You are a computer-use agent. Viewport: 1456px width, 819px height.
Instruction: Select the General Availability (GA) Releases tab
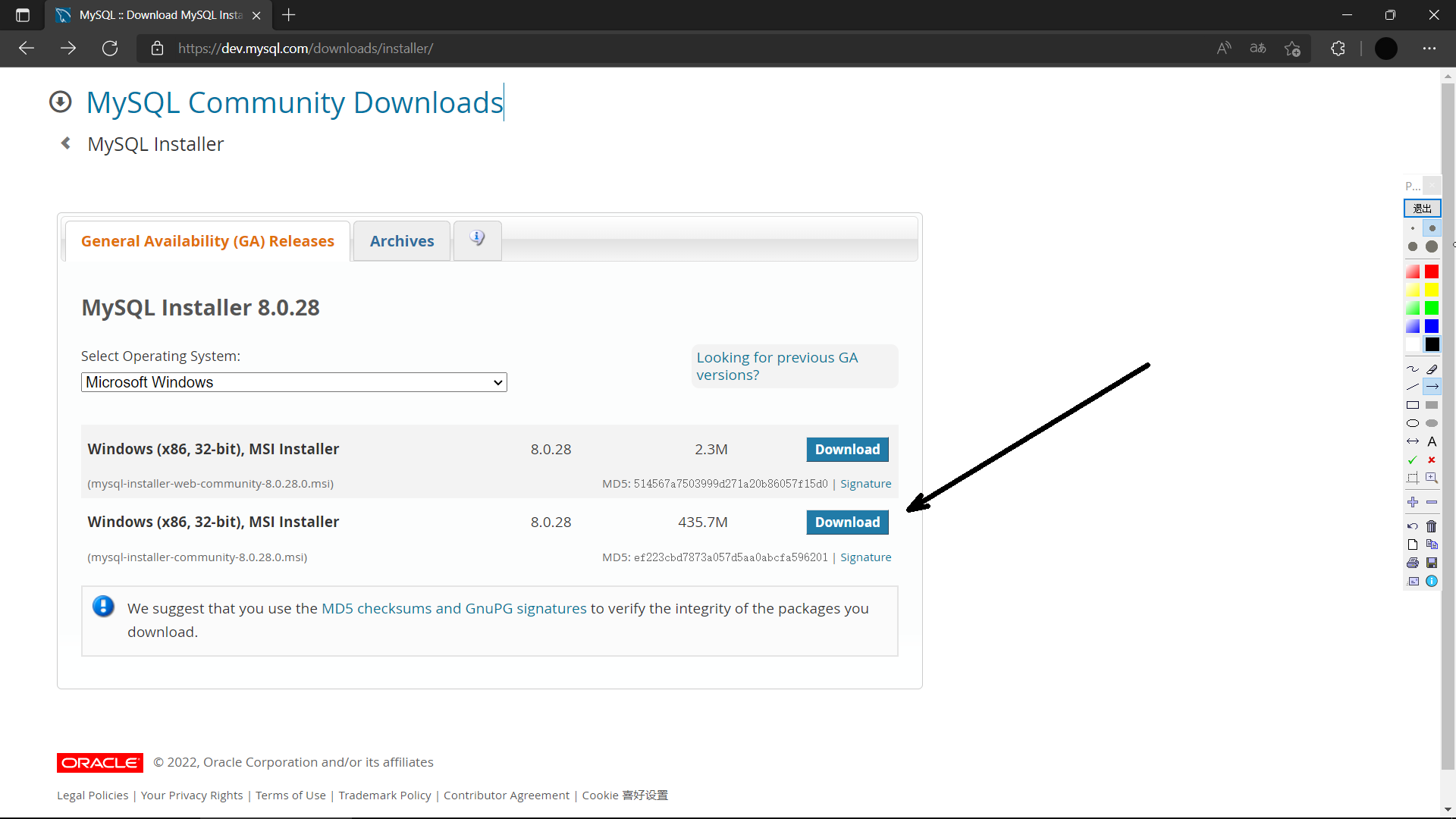[207, 241]
